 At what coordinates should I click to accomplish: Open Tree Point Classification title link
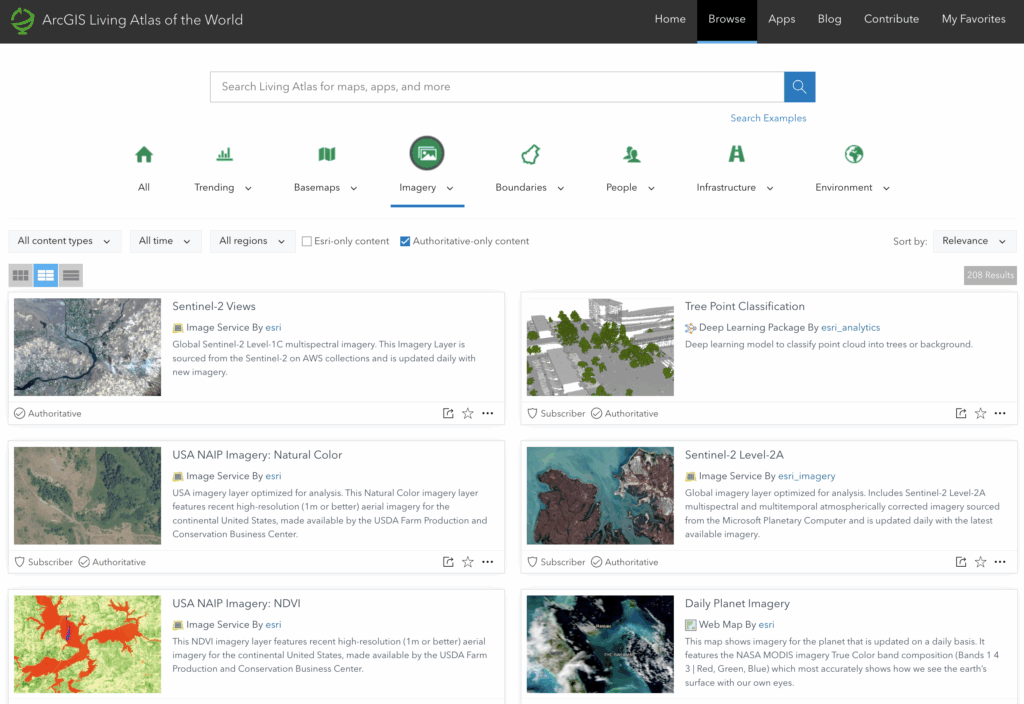click(x=744, y=306)
